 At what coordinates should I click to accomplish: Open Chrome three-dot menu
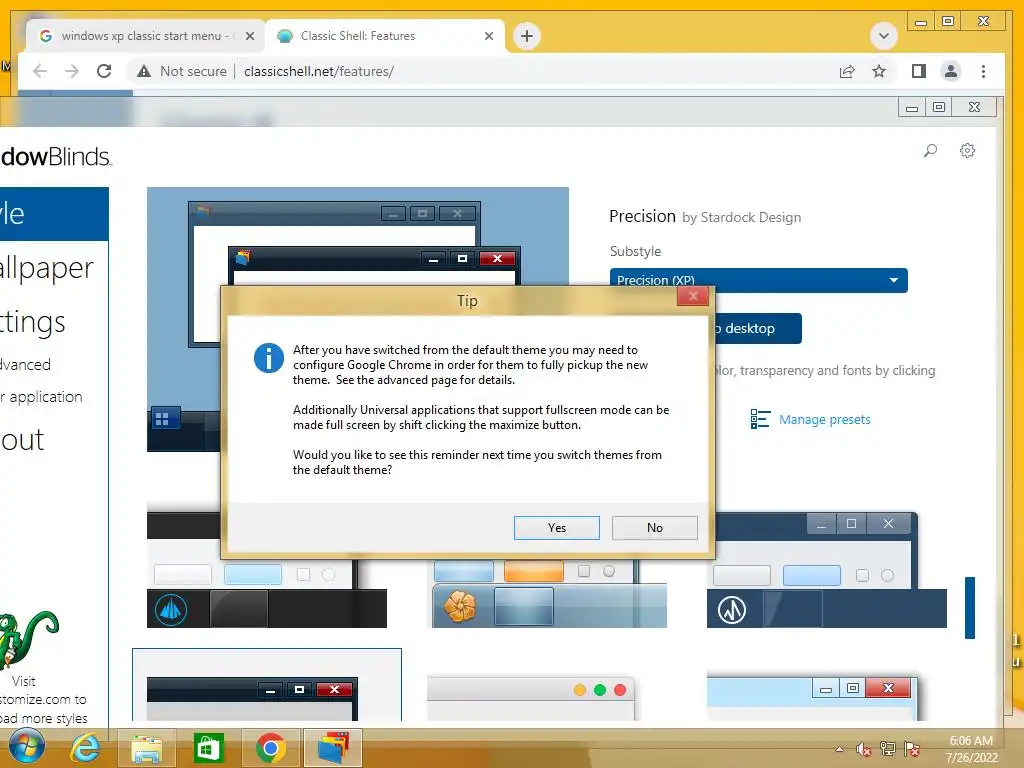tap(983, 71)
